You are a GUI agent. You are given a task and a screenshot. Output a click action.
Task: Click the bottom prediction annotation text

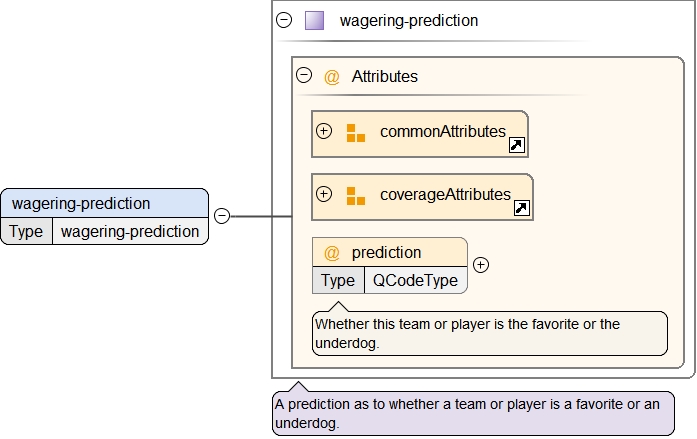pyautogui.click(x=472, y=413)
